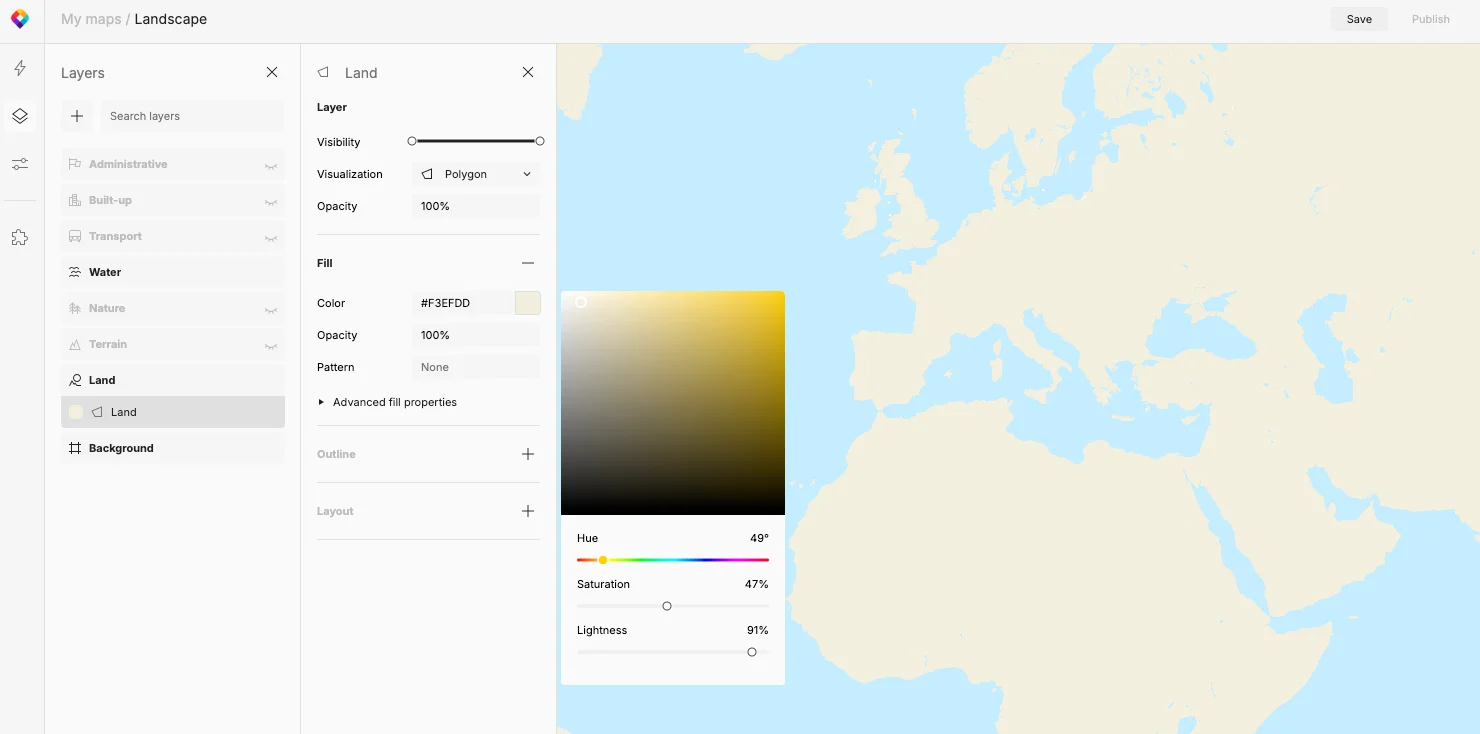
Task: Click the Fill Opacity 100% field
Action: (476, 335)
